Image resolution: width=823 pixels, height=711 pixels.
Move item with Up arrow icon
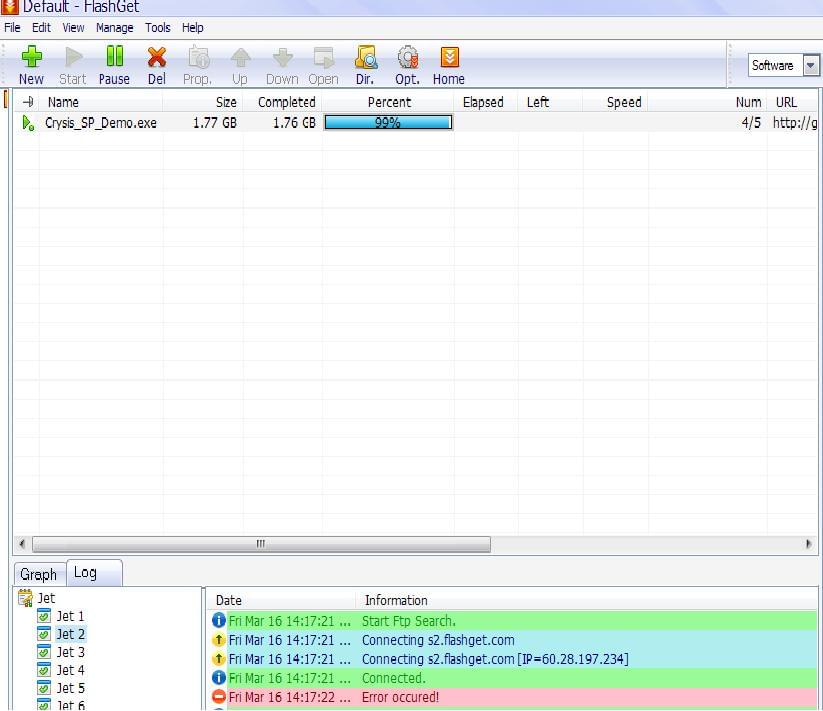[x=240, y=57]
